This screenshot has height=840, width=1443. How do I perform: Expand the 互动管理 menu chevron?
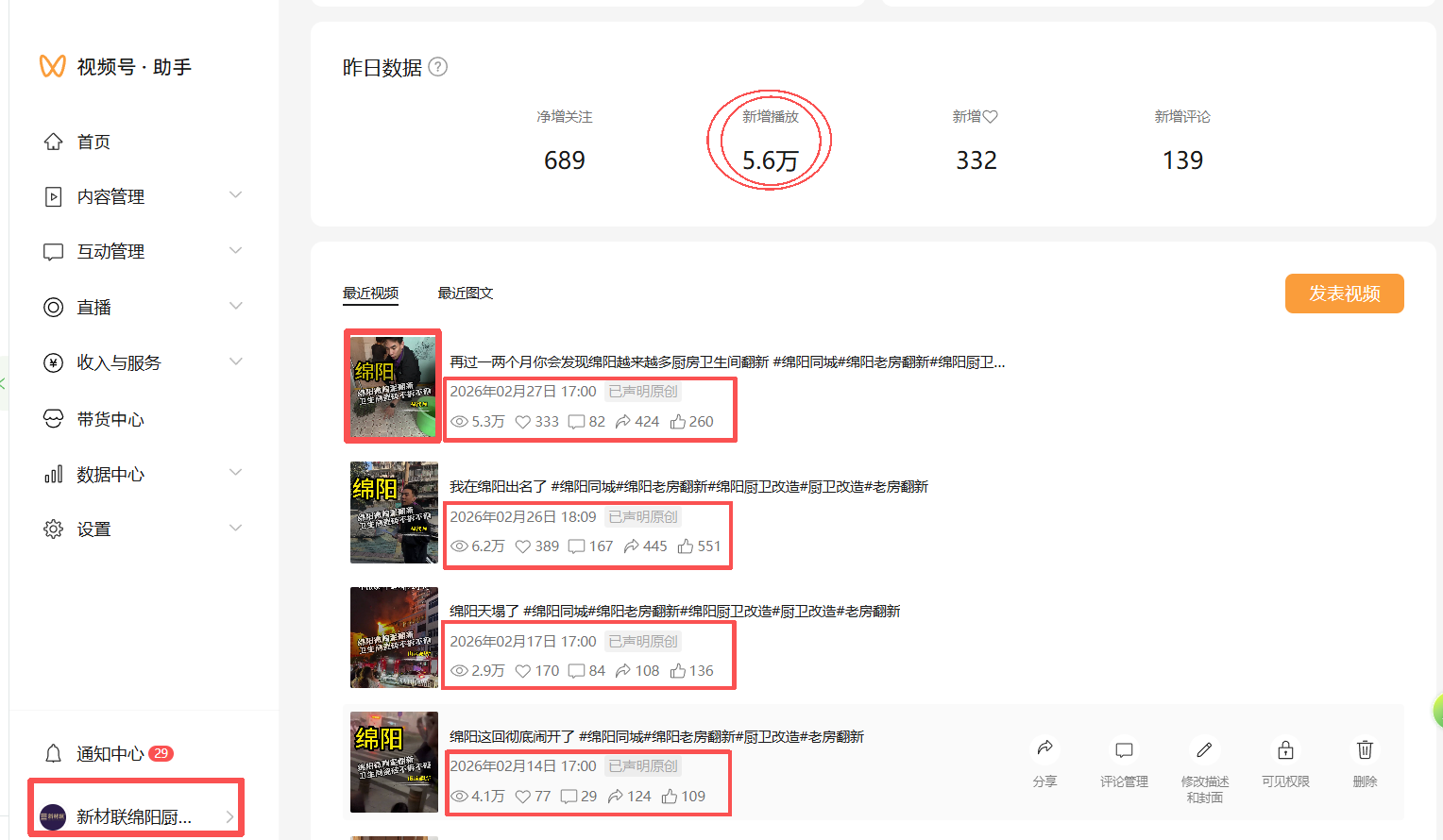(x=236, y=250)
